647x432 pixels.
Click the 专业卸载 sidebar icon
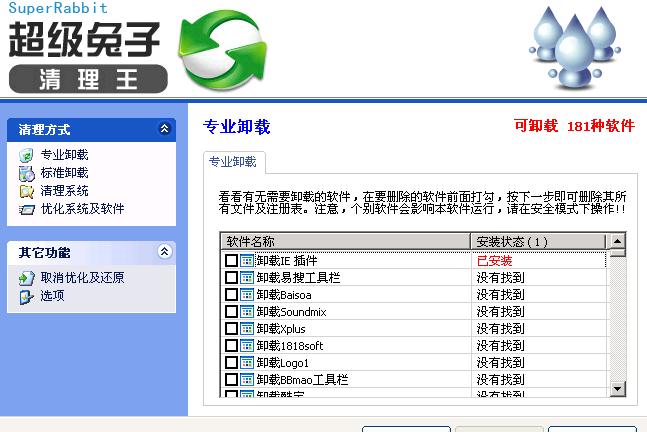click(x=26, y=155)
